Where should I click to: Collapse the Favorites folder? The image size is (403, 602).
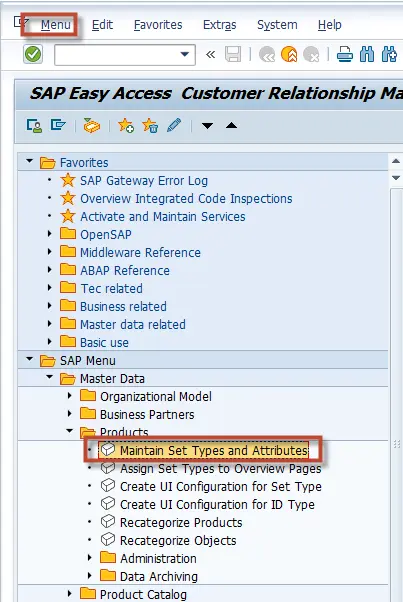point(30,161)
